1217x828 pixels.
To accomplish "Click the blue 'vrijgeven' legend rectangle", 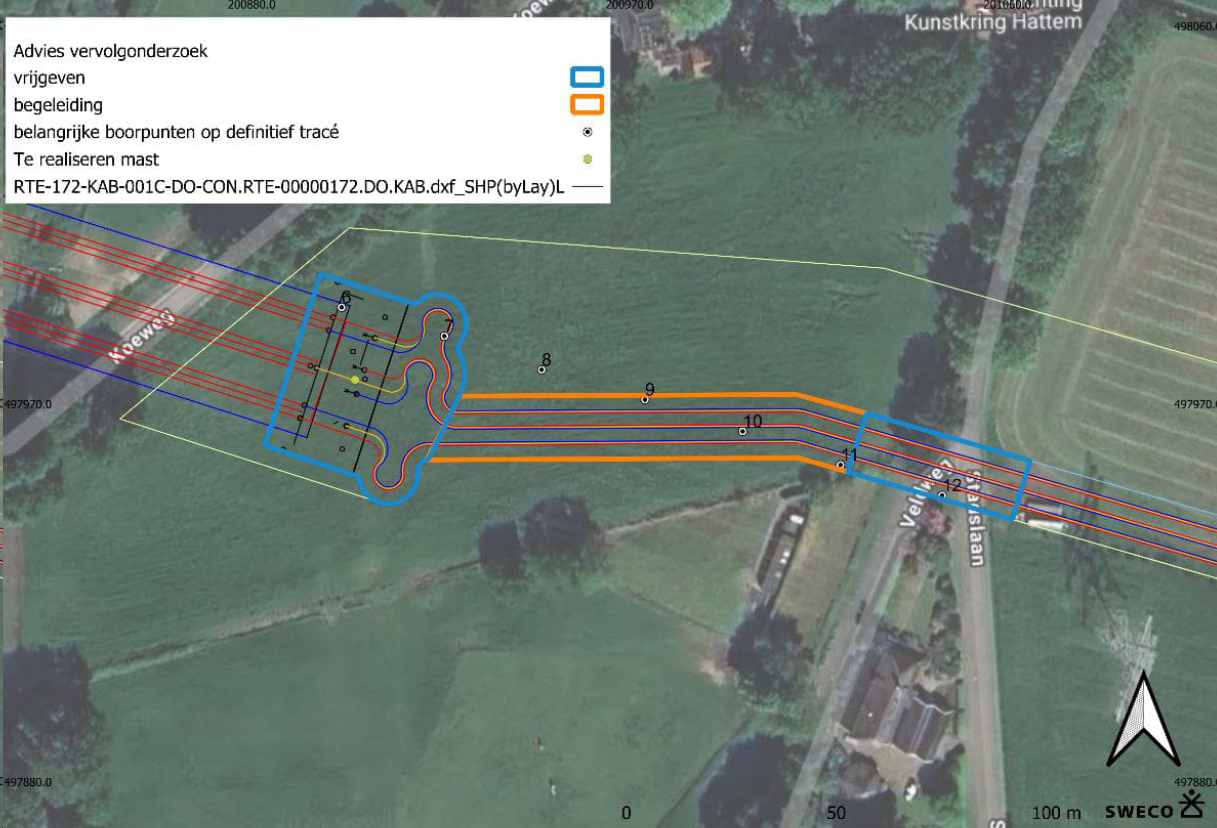I will 586,78.
